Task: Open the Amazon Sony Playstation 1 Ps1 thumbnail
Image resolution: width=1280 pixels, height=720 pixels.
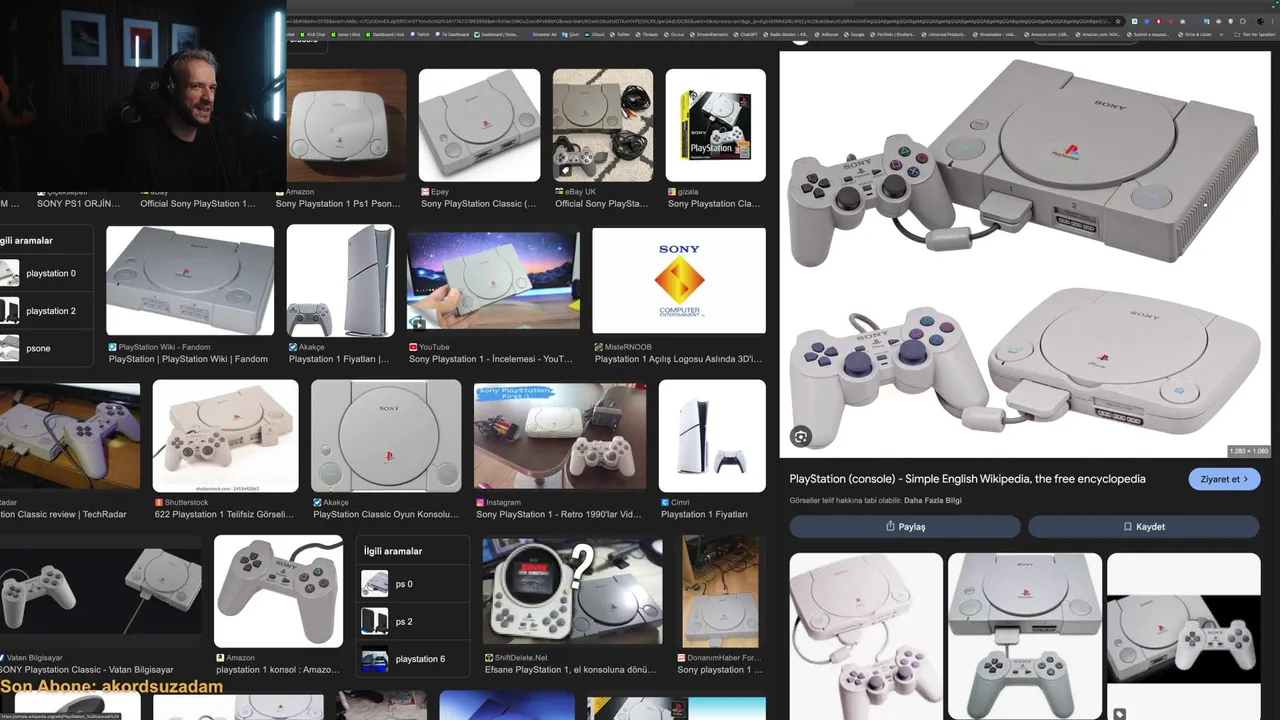Action: click(x=347, y=125)
